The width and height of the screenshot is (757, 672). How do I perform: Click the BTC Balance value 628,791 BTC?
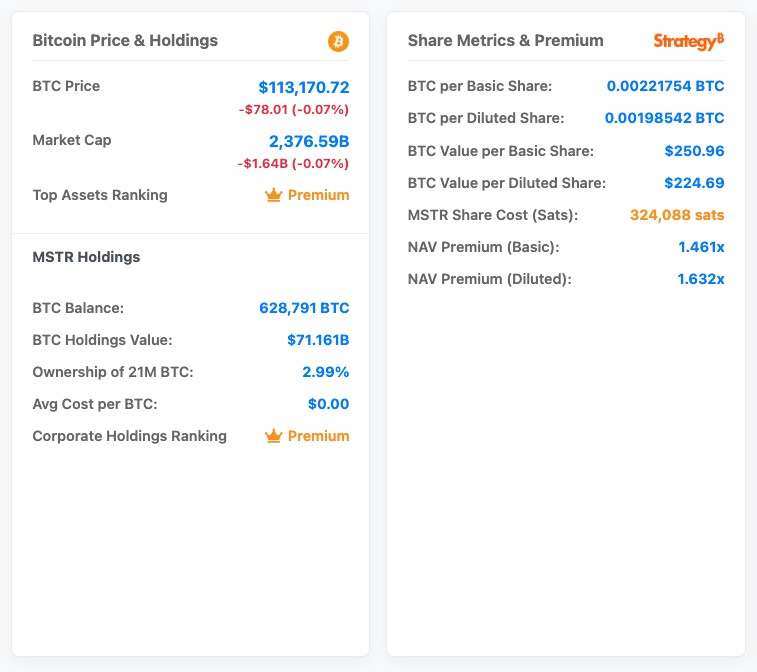tap(304, 308)
